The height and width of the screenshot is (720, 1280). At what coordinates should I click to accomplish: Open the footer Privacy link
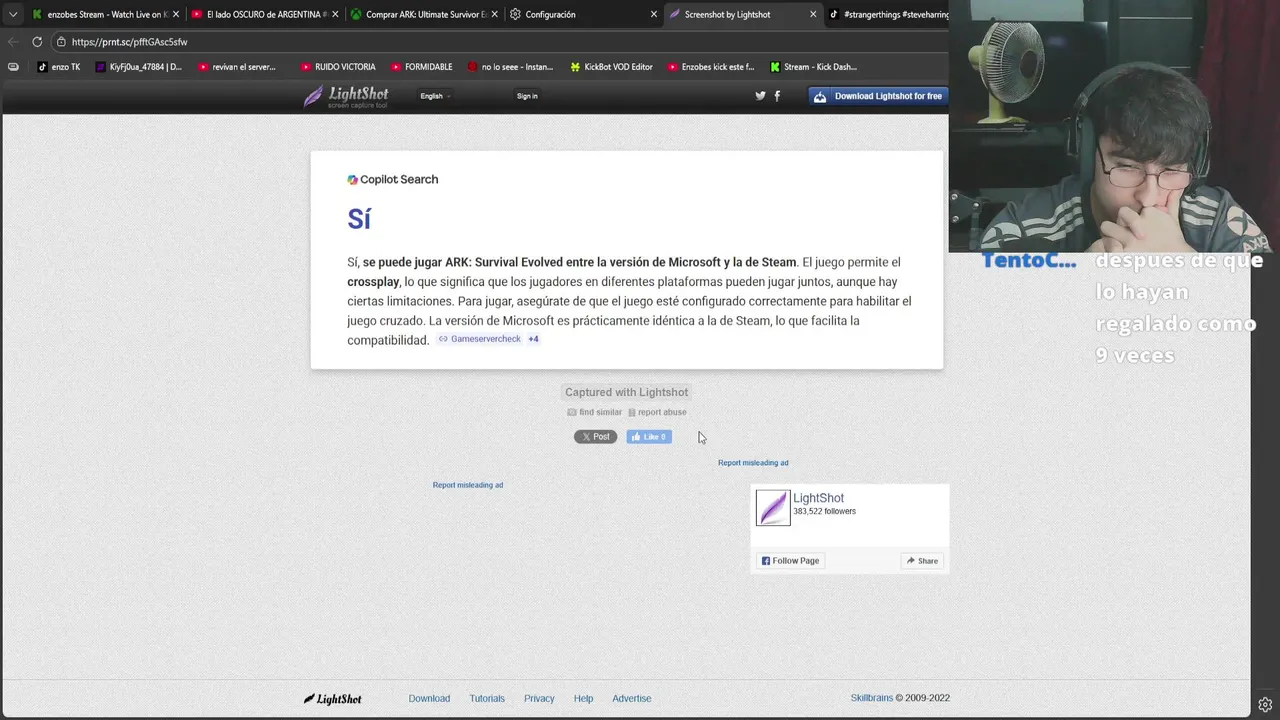[x=539, y=699]
